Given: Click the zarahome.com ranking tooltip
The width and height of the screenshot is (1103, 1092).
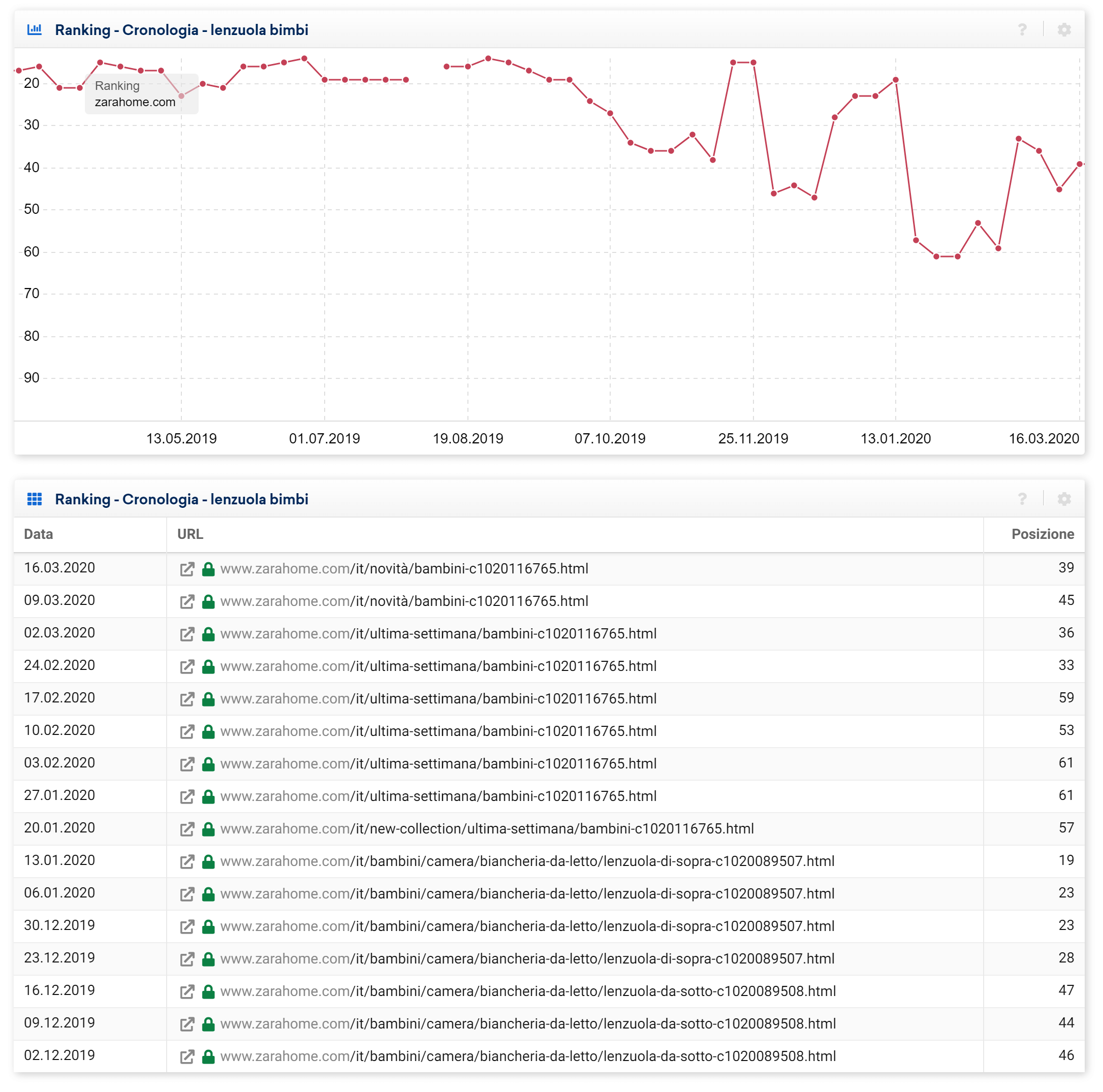Looking at the screenshot, I should (x=142, y=93).
